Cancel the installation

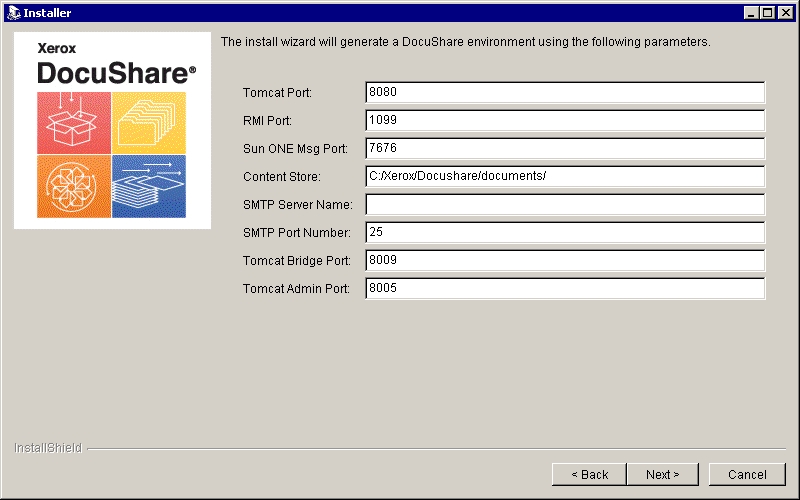tap(747, 474)
